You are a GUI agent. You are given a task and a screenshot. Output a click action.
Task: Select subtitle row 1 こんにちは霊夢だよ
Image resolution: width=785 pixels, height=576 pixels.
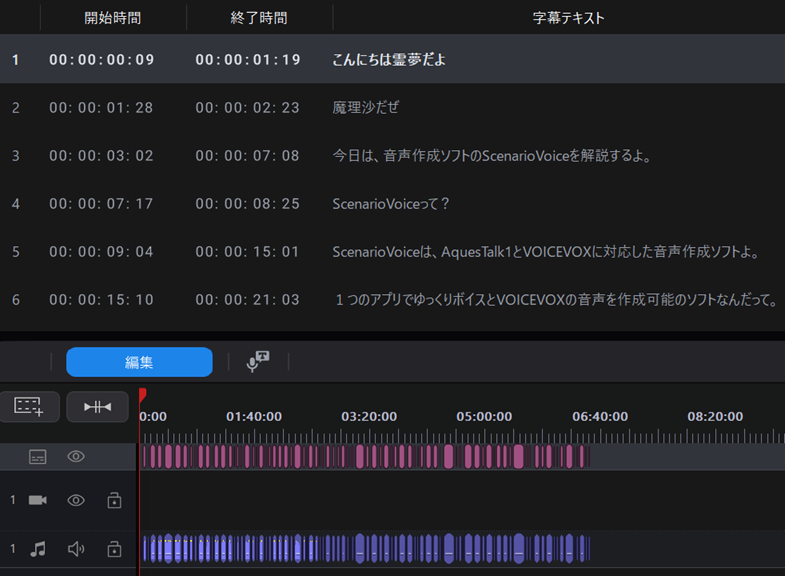pyautogui.click(x=392, y=60)
